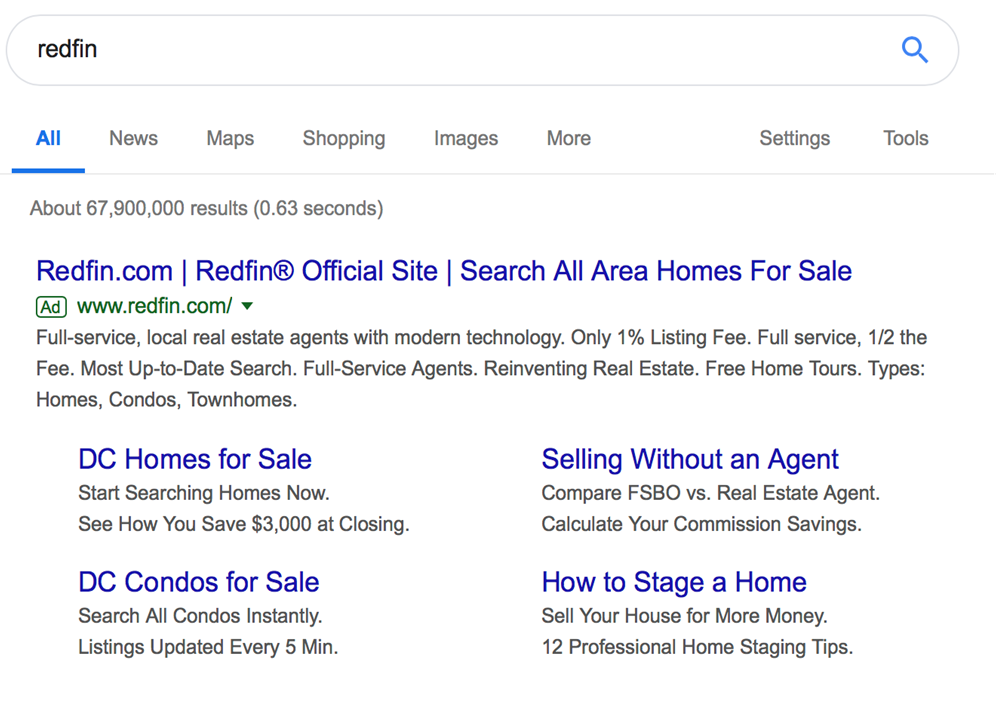Click the Redfin ad description text
This screenshot has height=715, width=996.
coord(480,368)
